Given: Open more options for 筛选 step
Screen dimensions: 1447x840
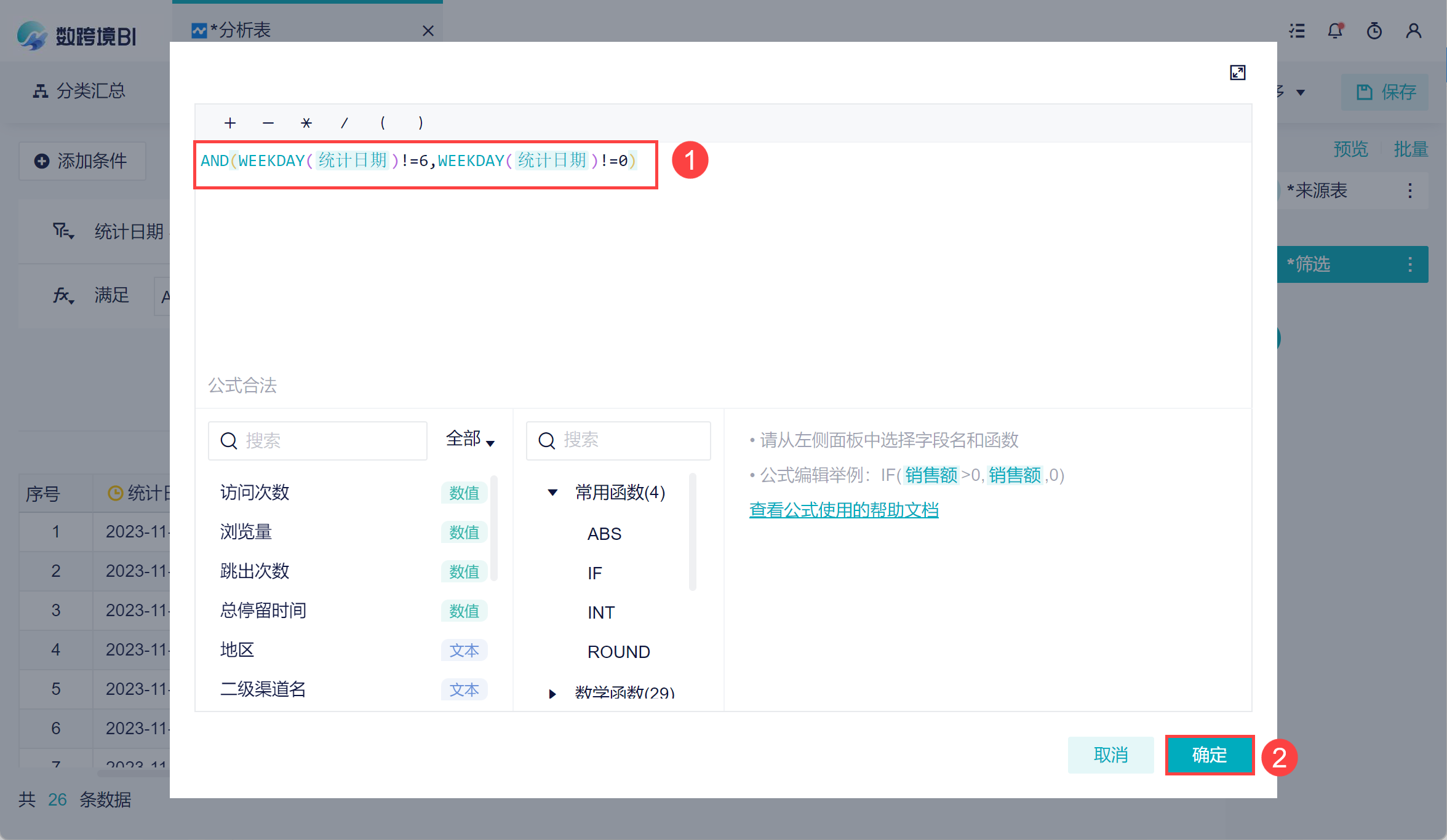Looking at the screenshot, I should point(1409,264).
